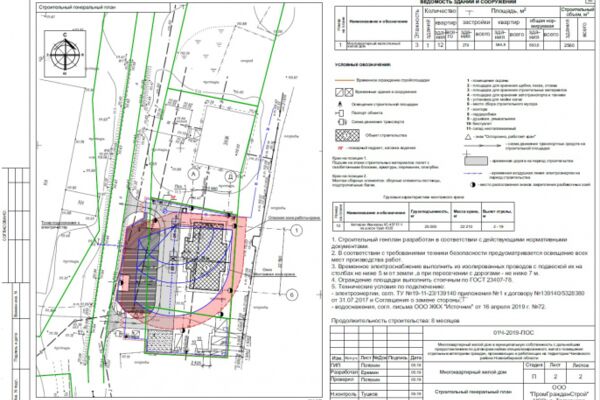Click 'Строительный генеральный план' inside the title block

473,392
